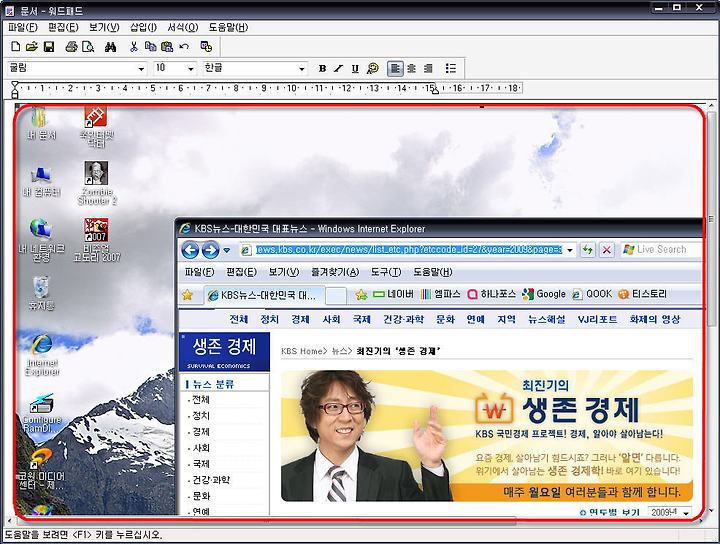Click the 내 네트워크 환경 desktop icon
Screen dimensions: 720x544
(x=41, y=240)
